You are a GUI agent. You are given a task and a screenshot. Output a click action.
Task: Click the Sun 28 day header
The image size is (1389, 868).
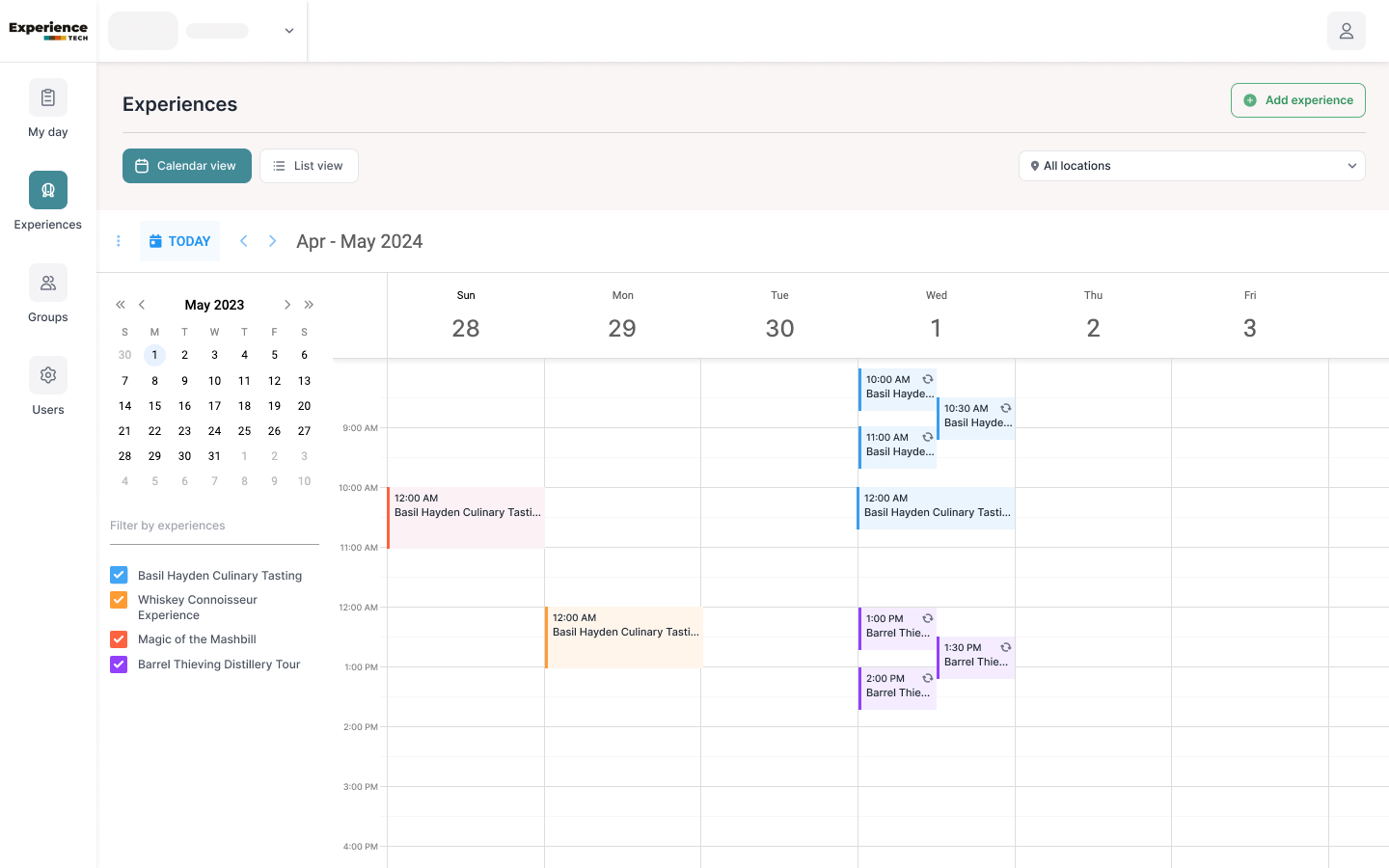(x=466, y=316)
